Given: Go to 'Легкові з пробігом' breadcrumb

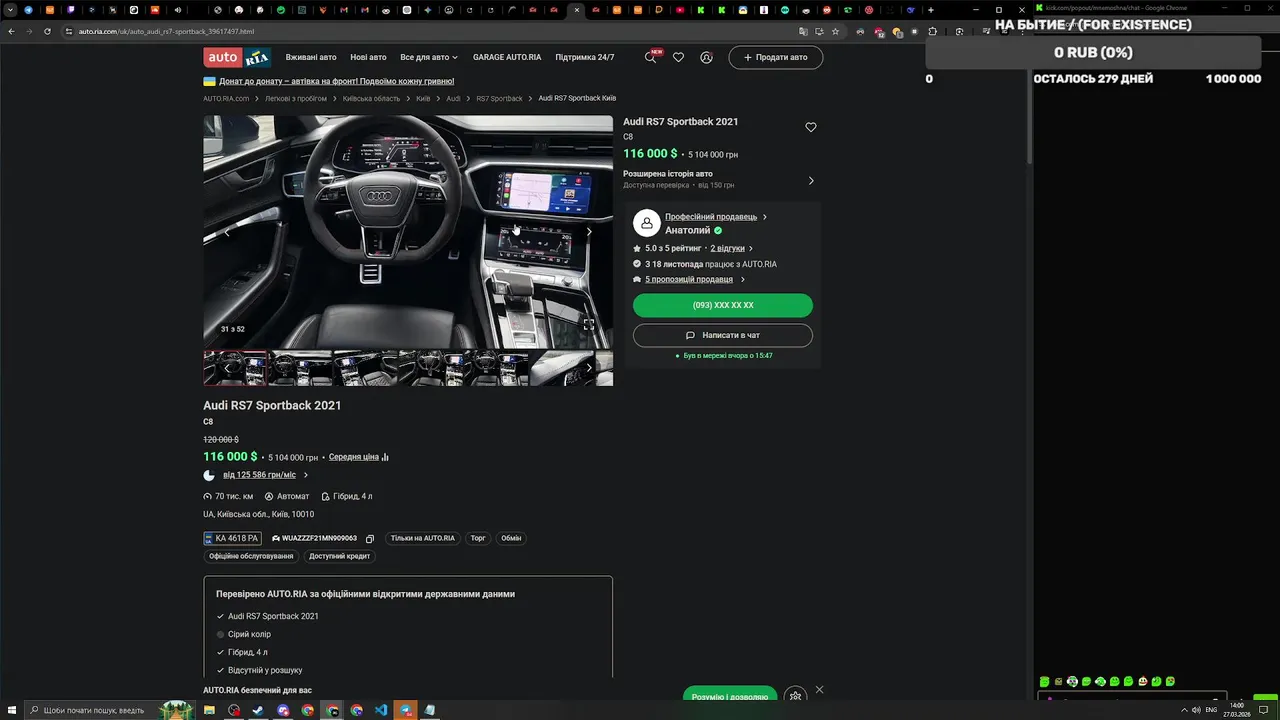Looking at the screenshot, I should (x=296, y=98).
